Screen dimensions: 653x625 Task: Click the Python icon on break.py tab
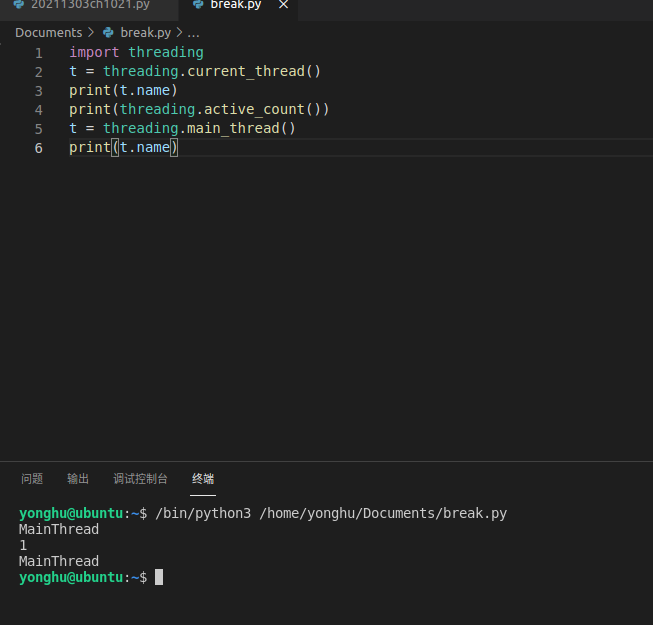pyautogui.click(x=198, y=5)
